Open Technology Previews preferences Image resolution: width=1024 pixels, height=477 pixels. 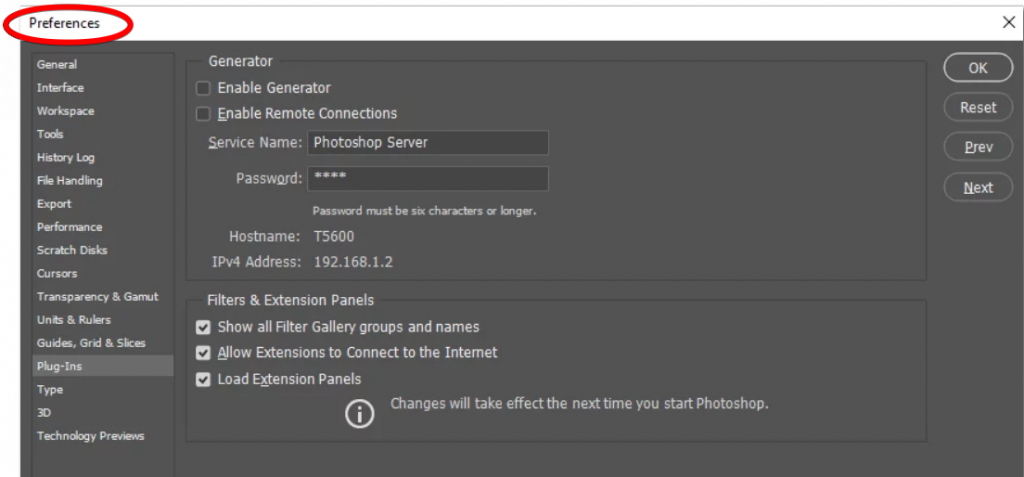[x=90, y=436]
